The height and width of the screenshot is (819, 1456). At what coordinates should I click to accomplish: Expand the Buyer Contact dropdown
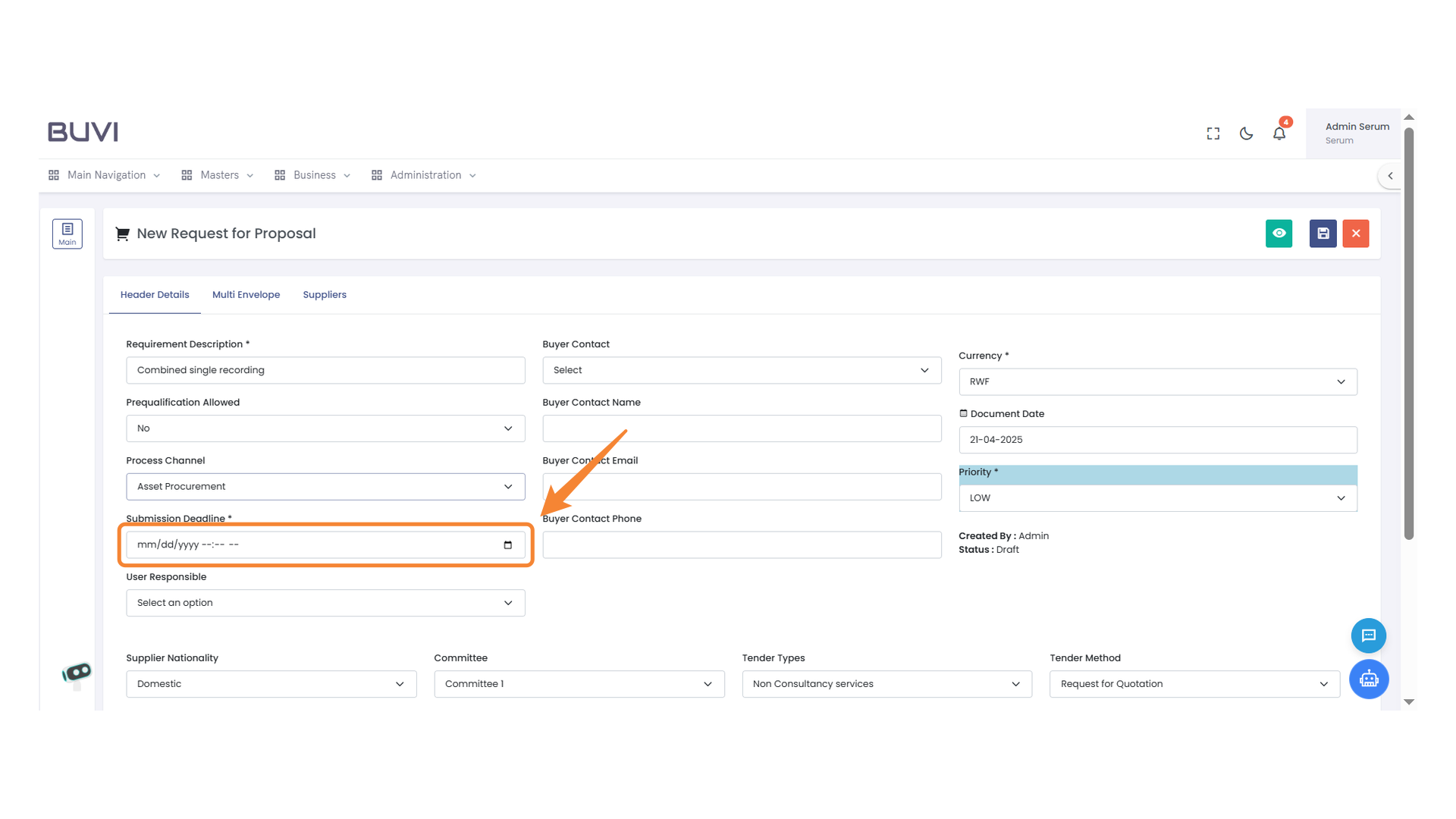(742, 370)
